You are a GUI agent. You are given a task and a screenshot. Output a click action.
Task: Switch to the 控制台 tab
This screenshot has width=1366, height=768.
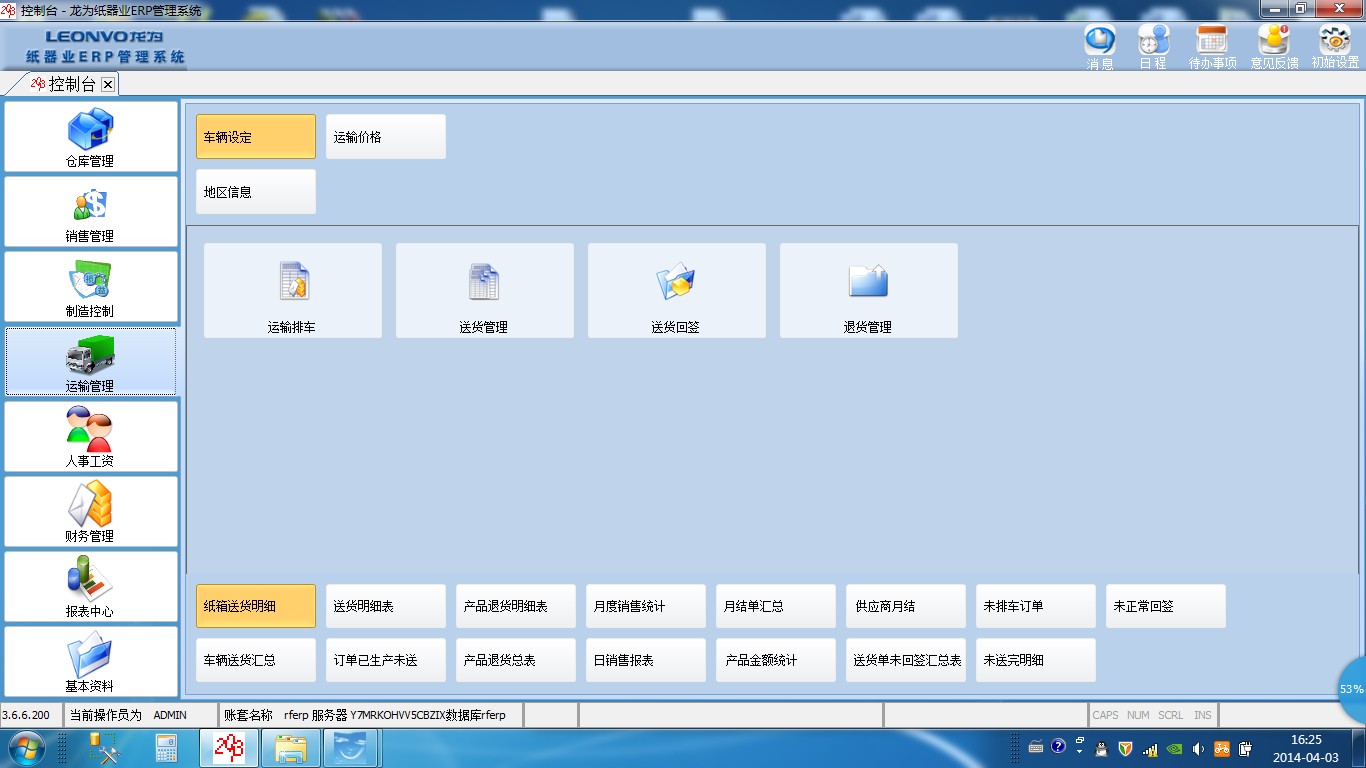[70, 84]
